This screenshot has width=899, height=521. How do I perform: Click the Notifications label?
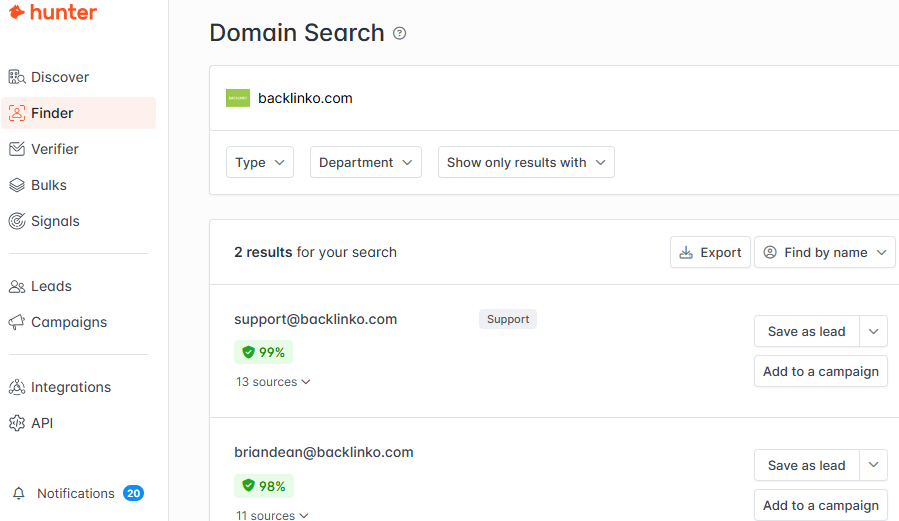[76, 493]
